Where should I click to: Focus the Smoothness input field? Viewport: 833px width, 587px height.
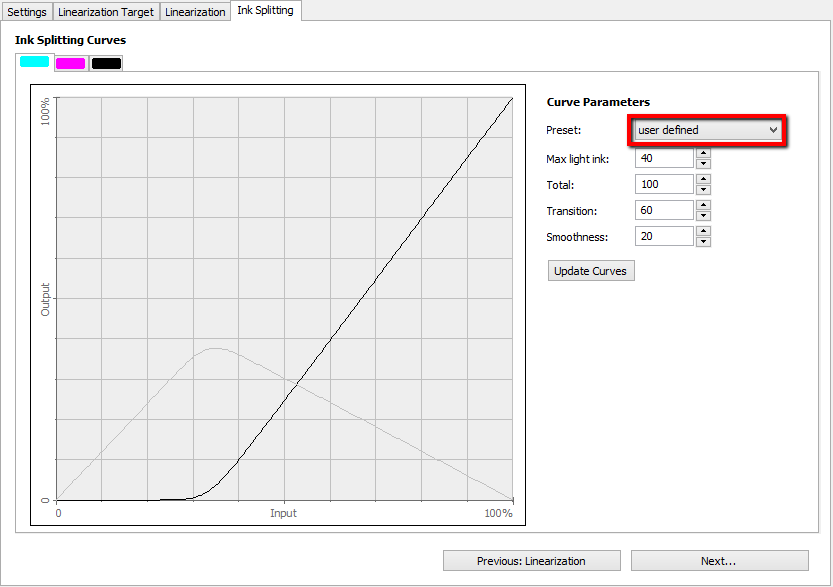664,236
